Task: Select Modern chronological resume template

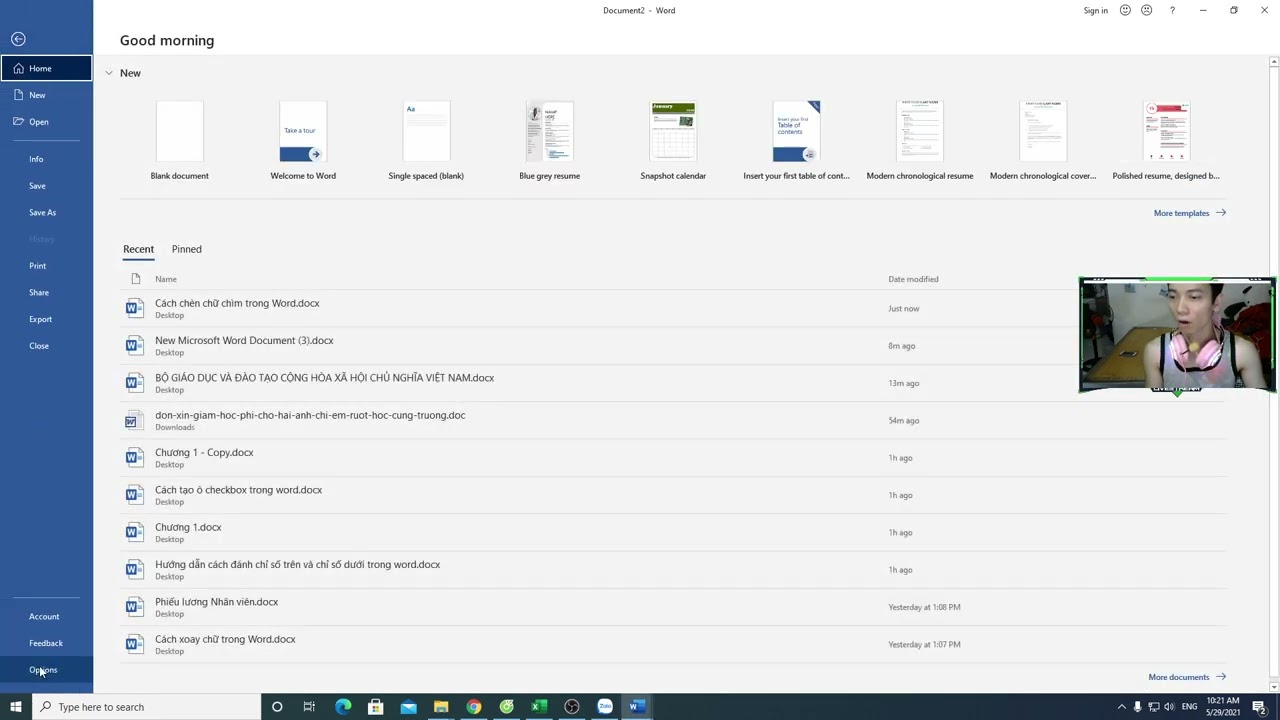Action: pyautogui.click(x=920, y=140)
